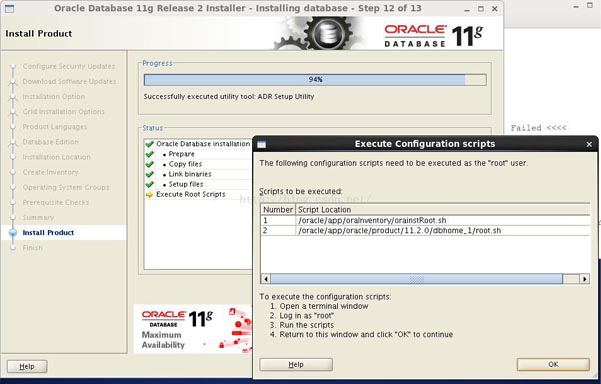The height and width of the screenshot is (384, 601).
Task: Click green check next to Oracle Database installation
Action: [149, 144]
